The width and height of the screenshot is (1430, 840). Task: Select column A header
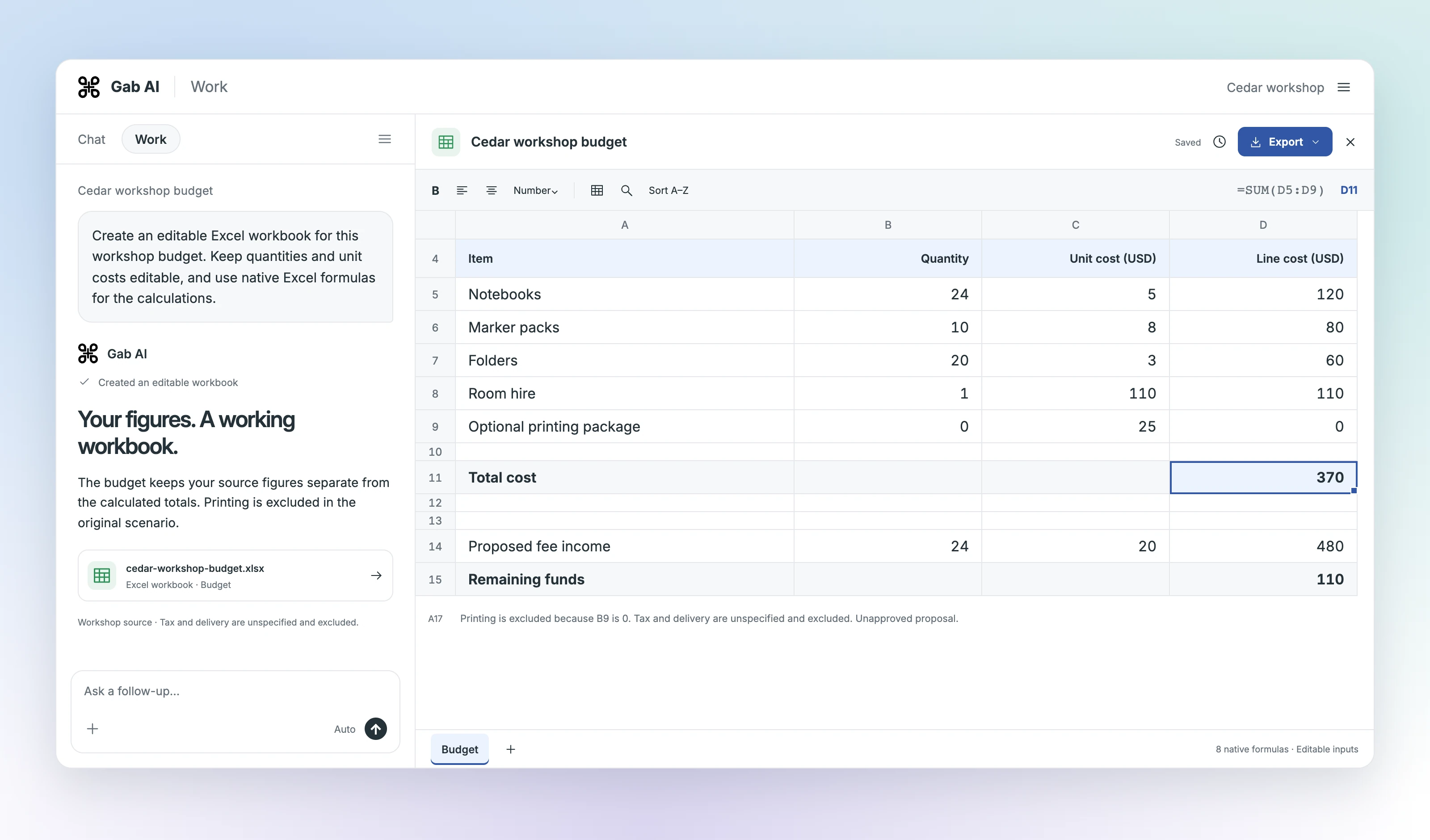tap(624, 225)
